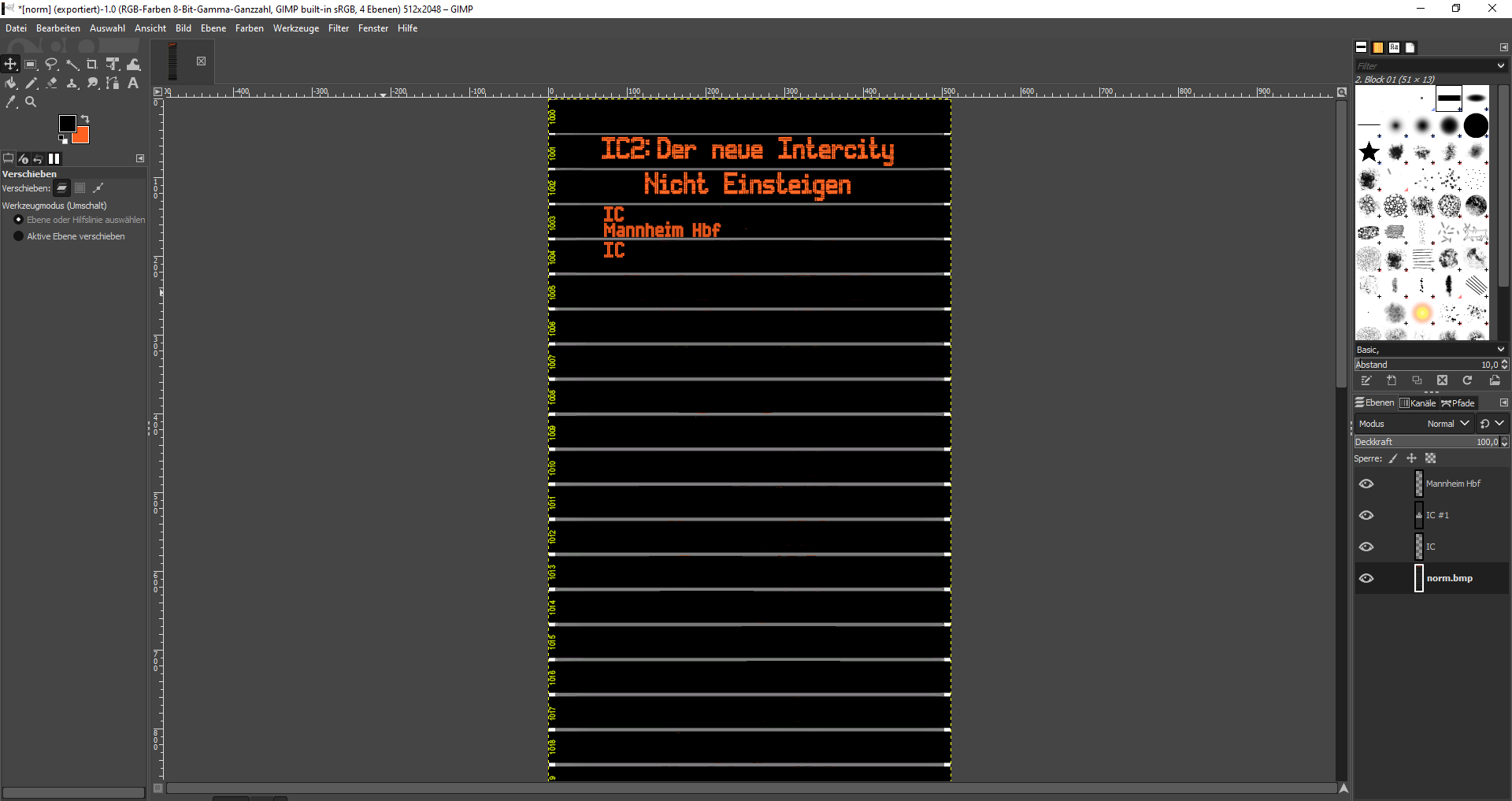
Task: Open the tool options panel configuration menu
Action: click(x=140, y=158)
